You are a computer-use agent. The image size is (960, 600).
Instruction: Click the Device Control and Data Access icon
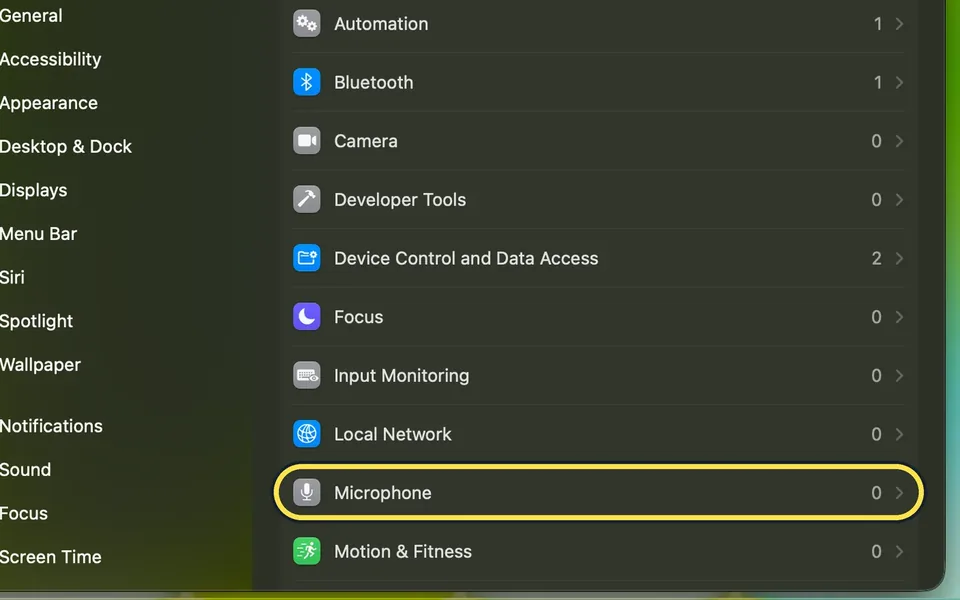tap(307, 258)
